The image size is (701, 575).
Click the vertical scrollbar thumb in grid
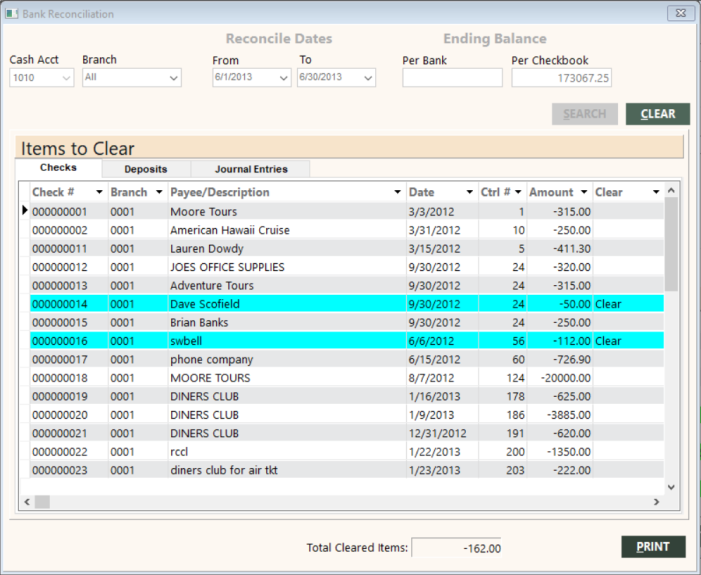pyautogui.click(x=671, y=244)
